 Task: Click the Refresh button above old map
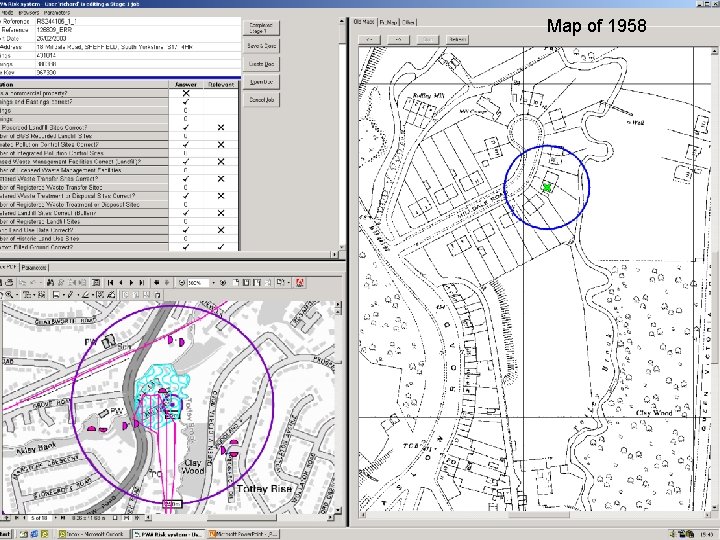click(457, 39)
